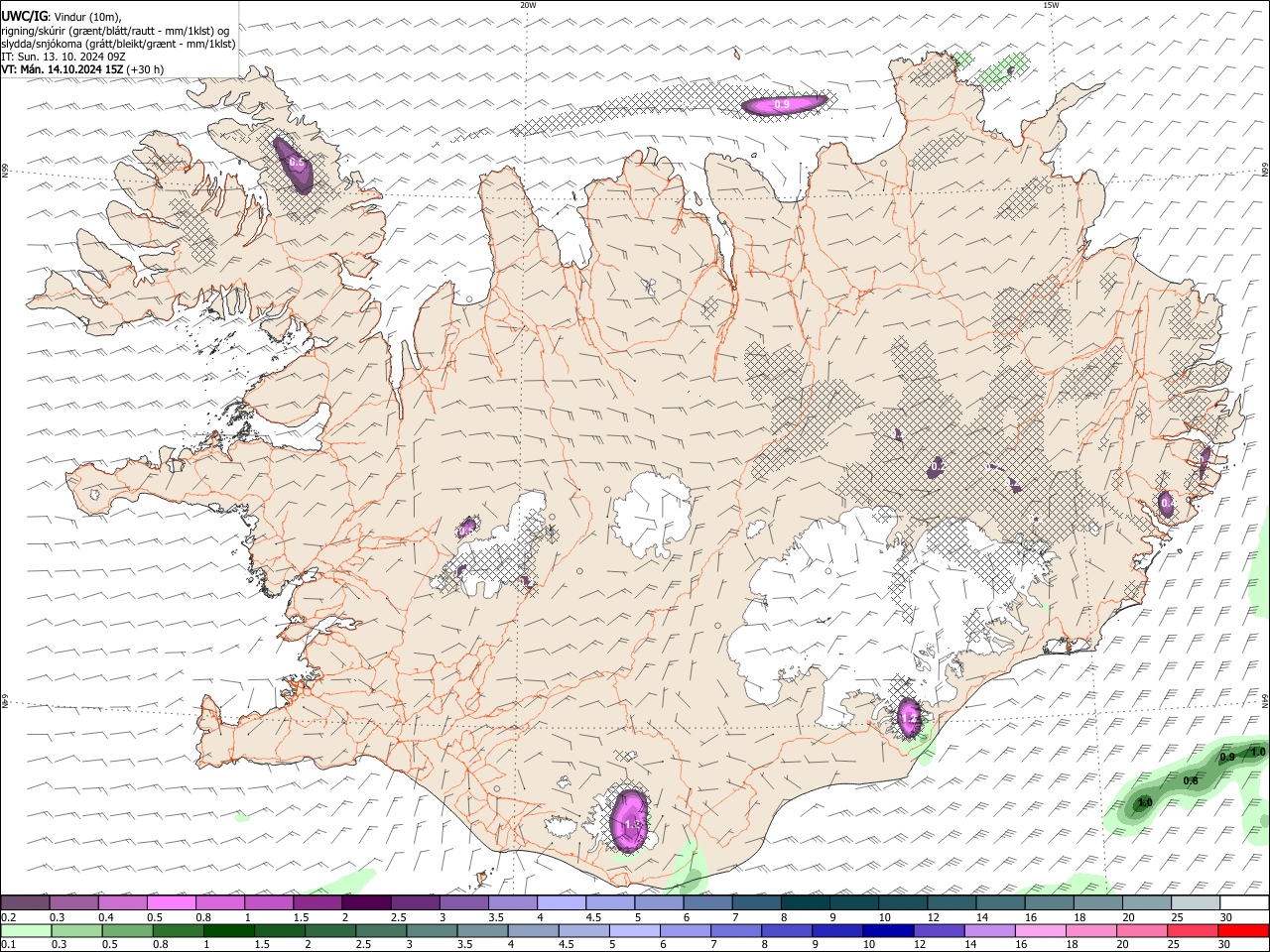Select the purple 0.6 cell in the Westfjords

[295, 166]
